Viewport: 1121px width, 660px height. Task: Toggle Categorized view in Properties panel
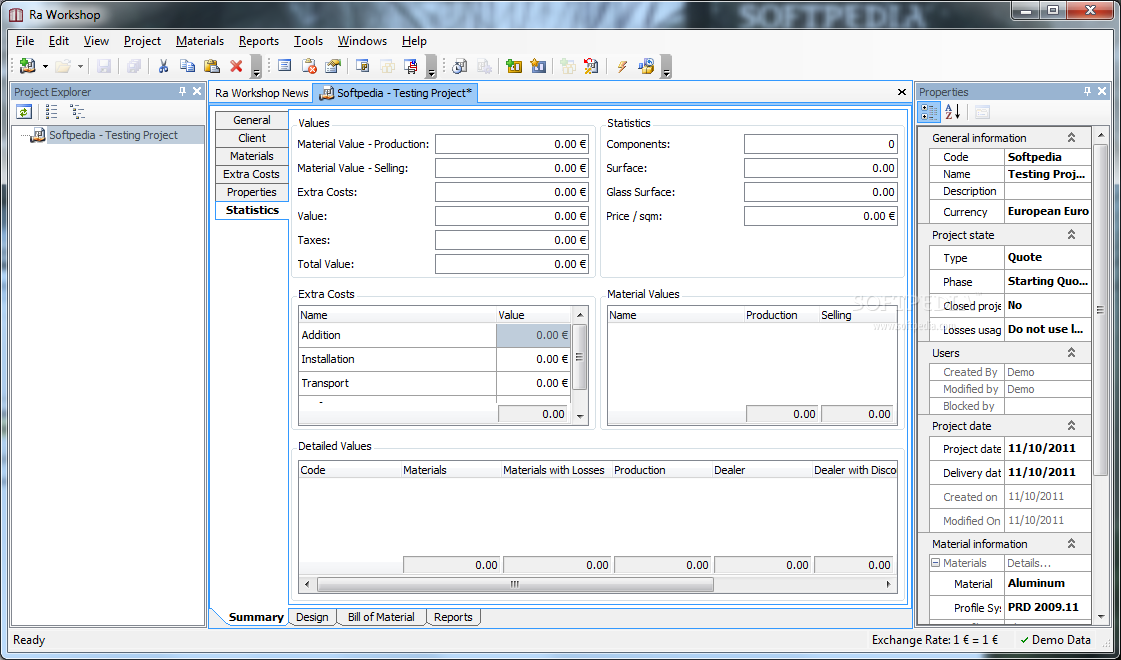point(929,112)
